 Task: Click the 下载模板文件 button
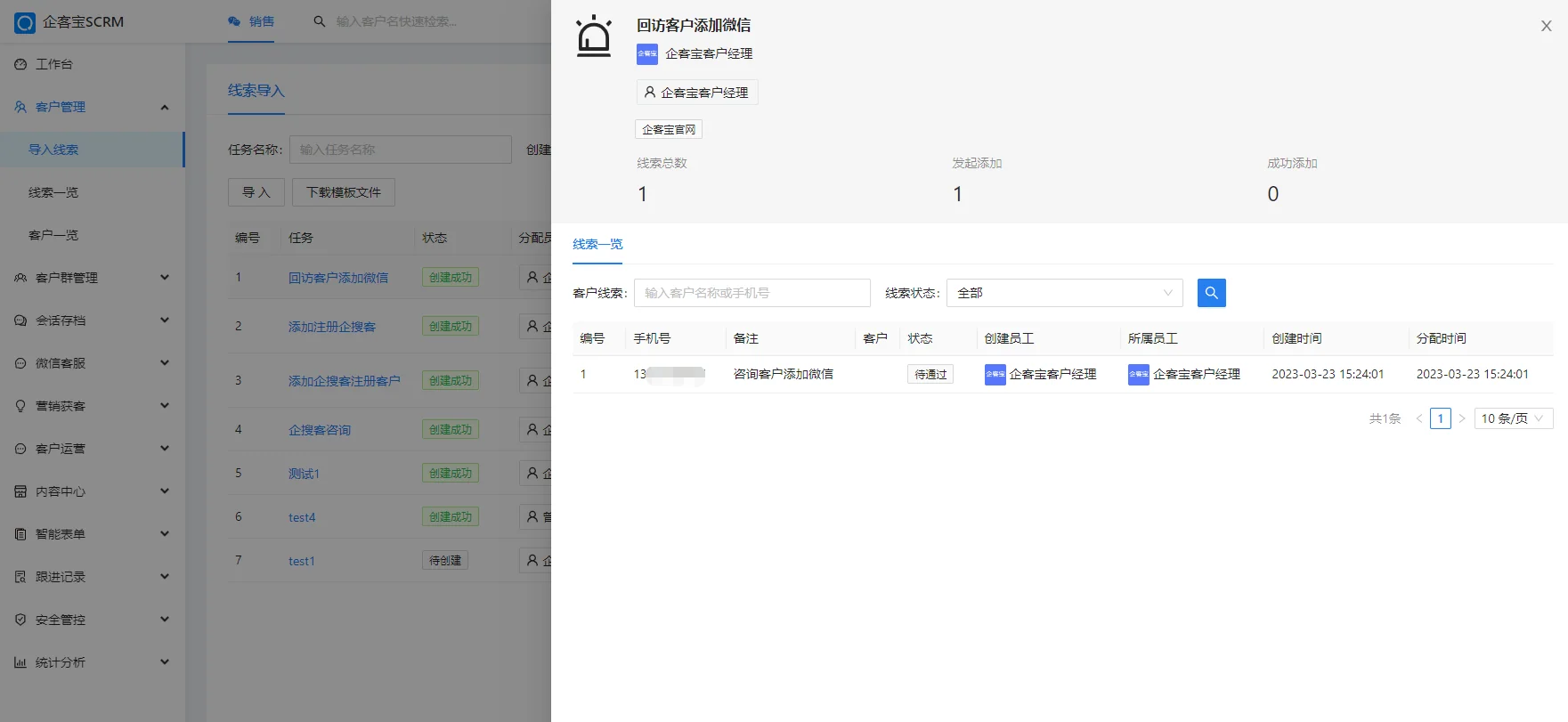point(344,192)
